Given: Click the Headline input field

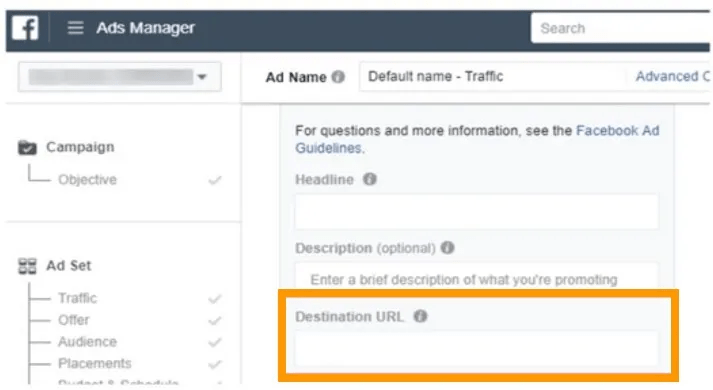Looking at the screenshot, I should click(x=477, y=211).
